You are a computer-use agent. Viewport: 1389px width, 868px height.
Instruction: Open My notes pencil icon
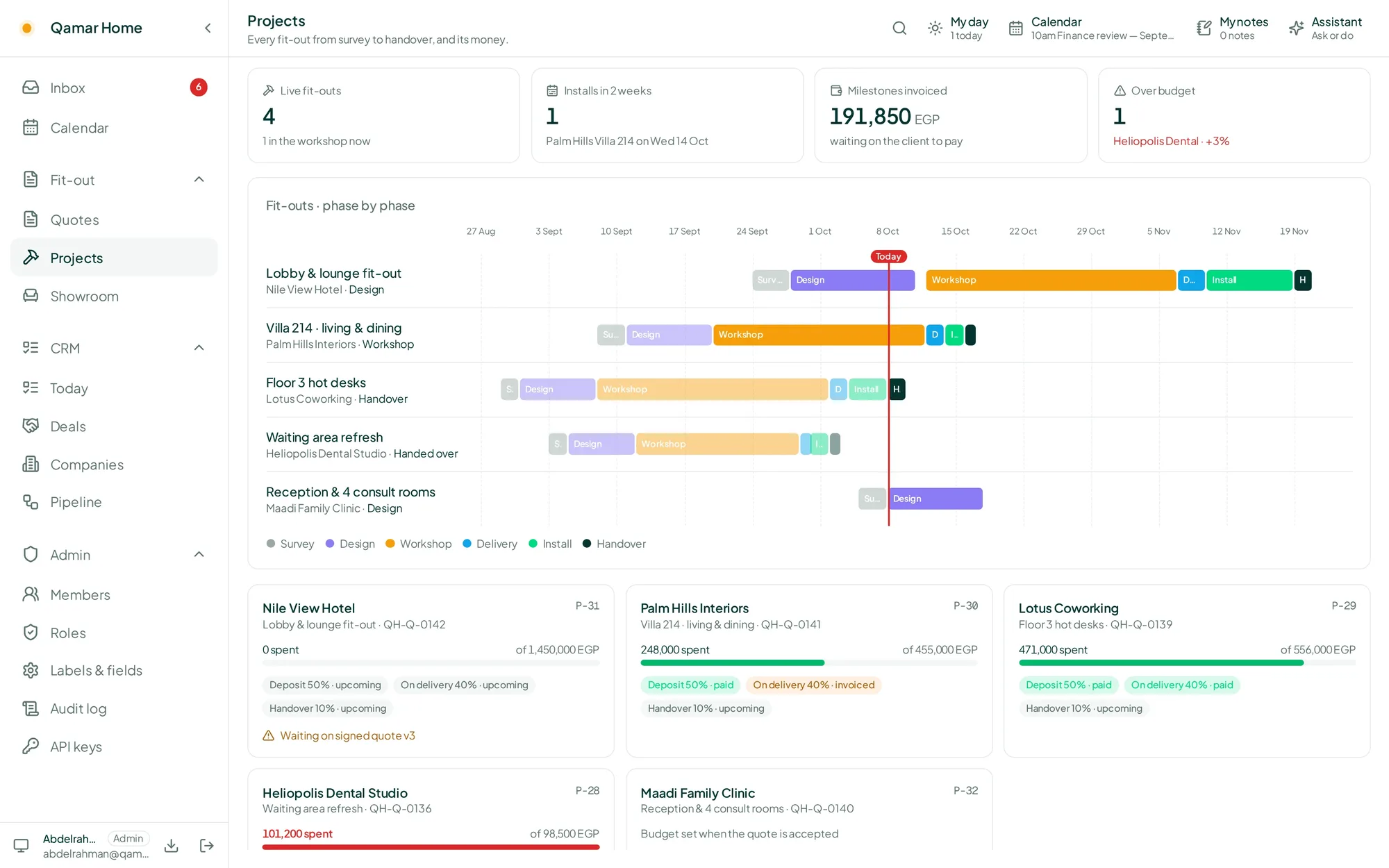pyautogui.click(x=1204, y=28)
